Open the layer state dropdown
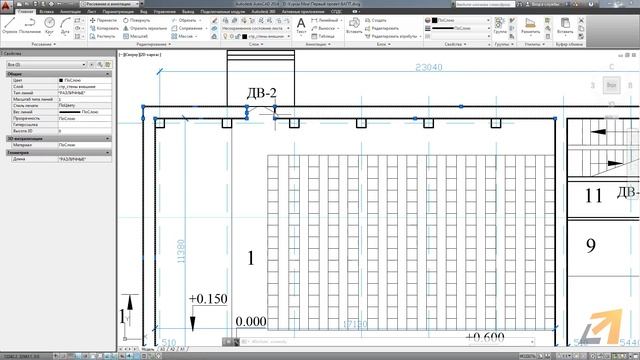The height and width of the screenshot is (360, 640). point(256,28)
